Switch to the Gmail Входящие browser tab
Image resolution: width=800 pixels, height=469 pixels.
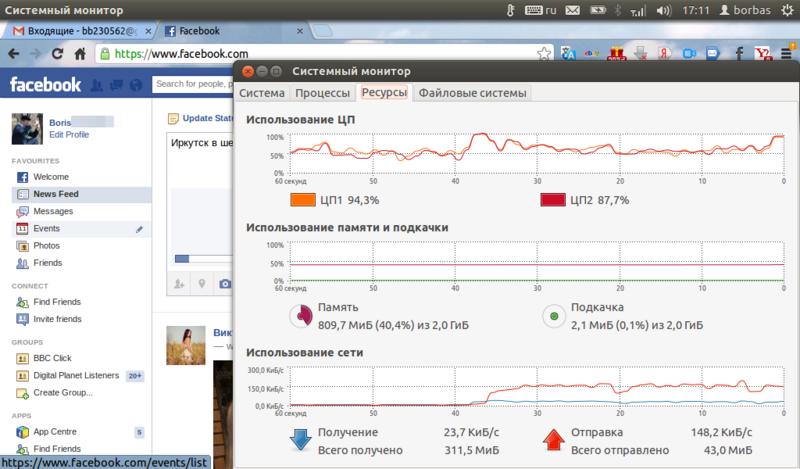pyautogui.click(x=77, y=31)
